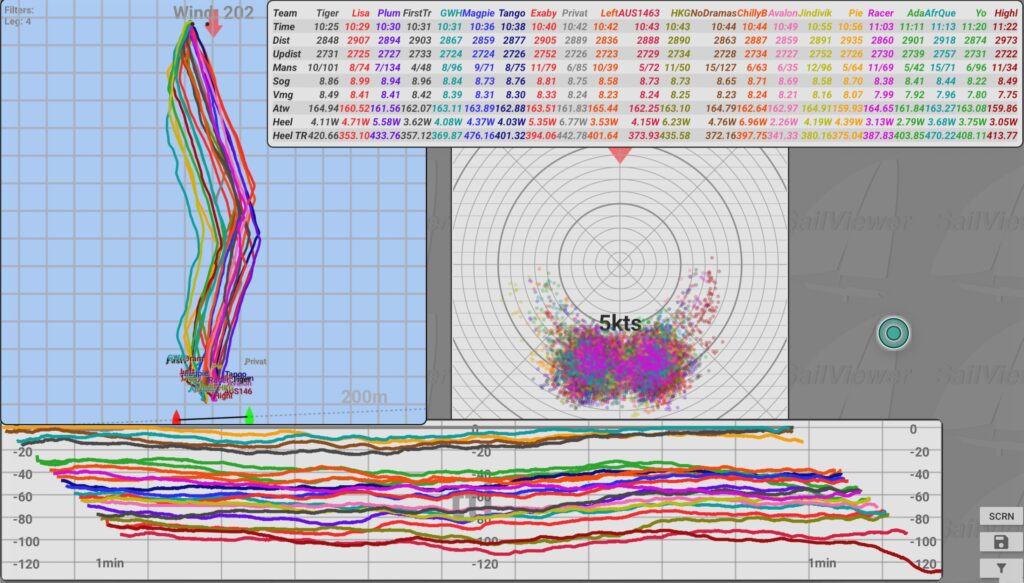The image size is (1024, 583).
Task: Click Tiger's Atw value 164.94
Action: coord(323,108)
